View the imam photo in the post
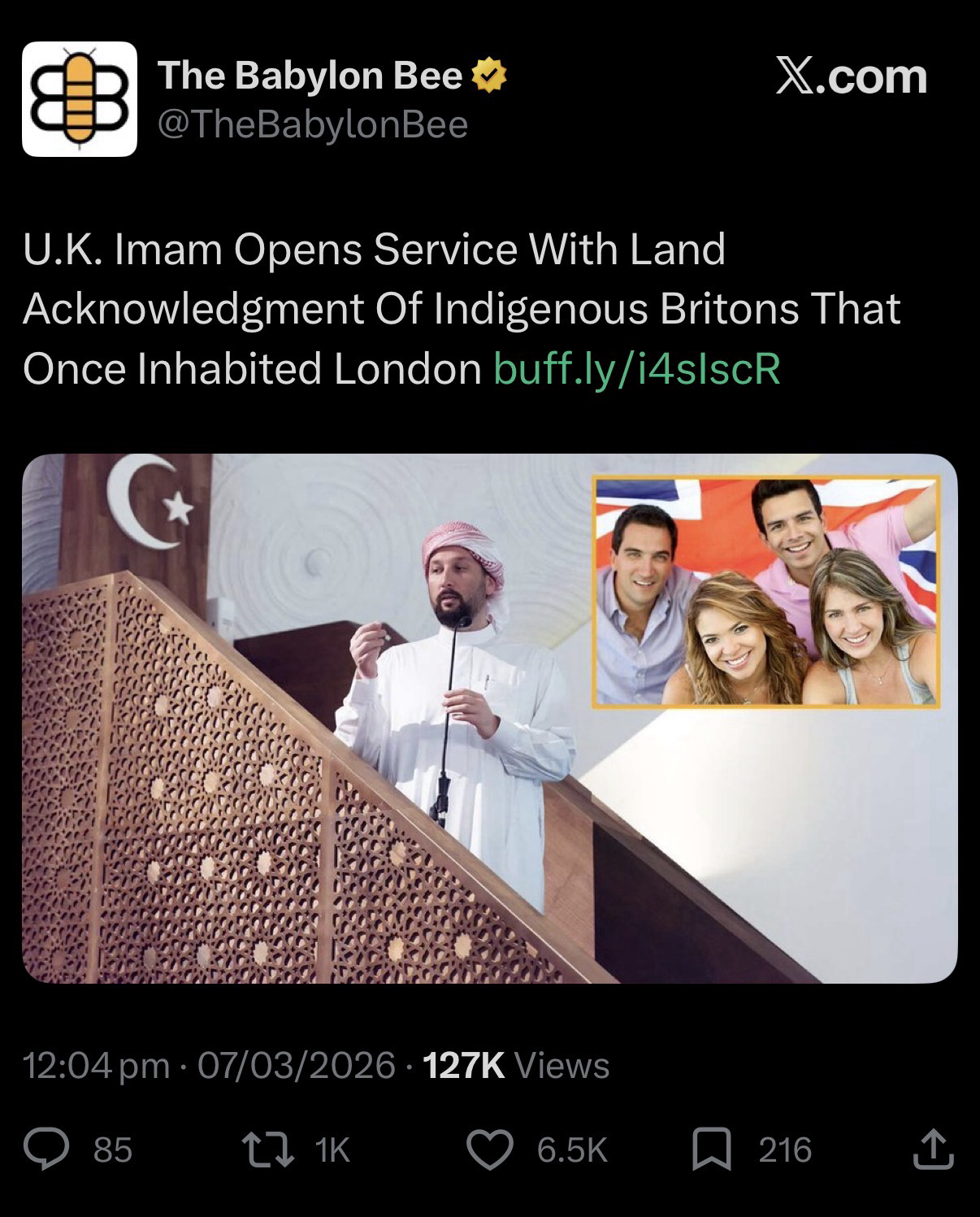 pos(489,719)
